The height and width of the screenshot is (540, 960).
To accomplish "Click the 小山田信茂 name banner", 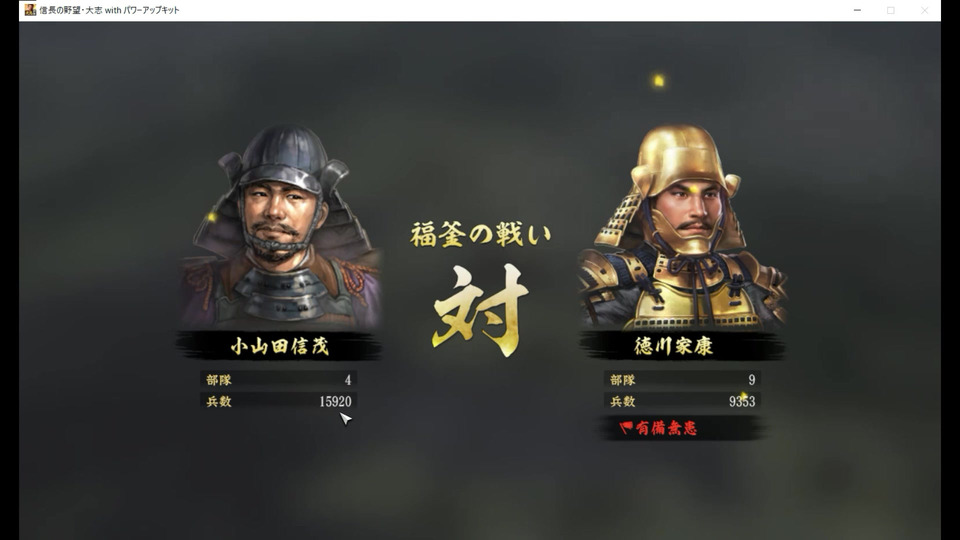I will click(x=279, y=346).
